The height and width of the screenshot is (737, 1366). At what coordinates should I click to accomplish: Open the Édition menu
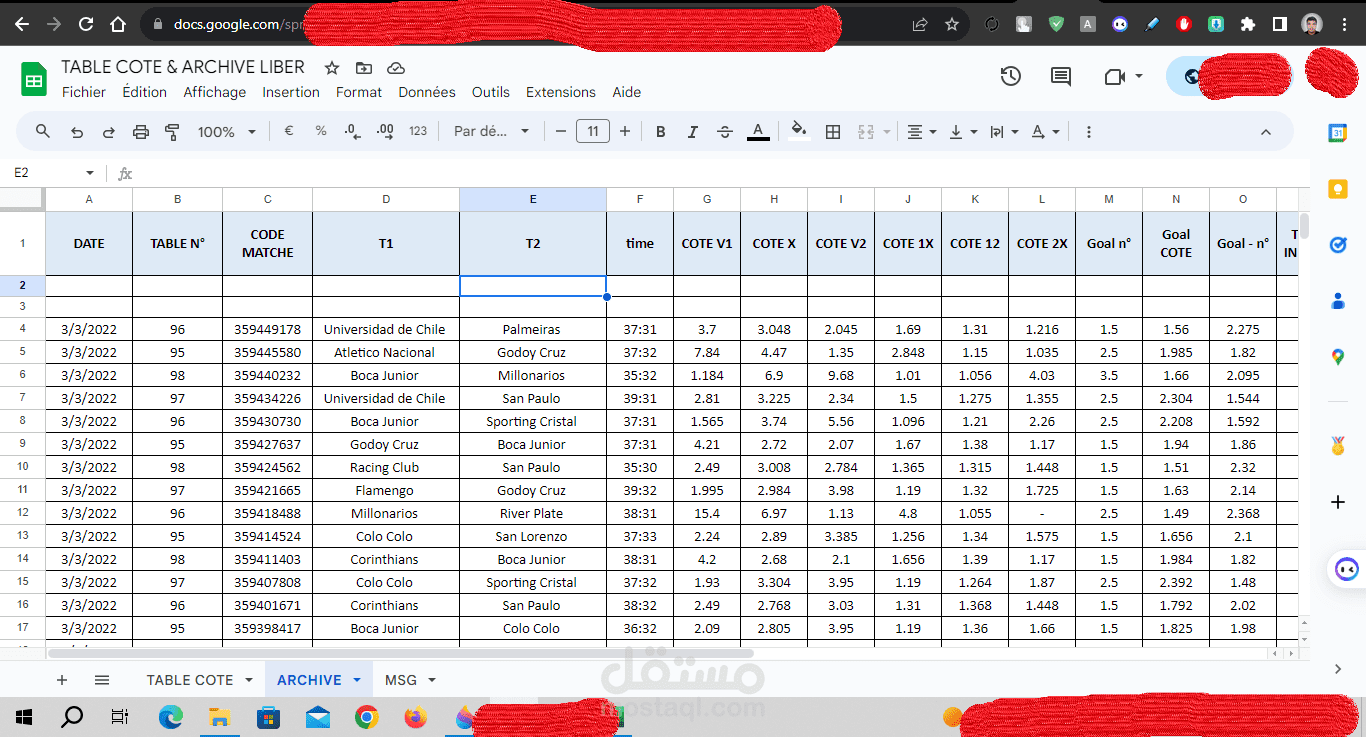[x=145, y=92]
